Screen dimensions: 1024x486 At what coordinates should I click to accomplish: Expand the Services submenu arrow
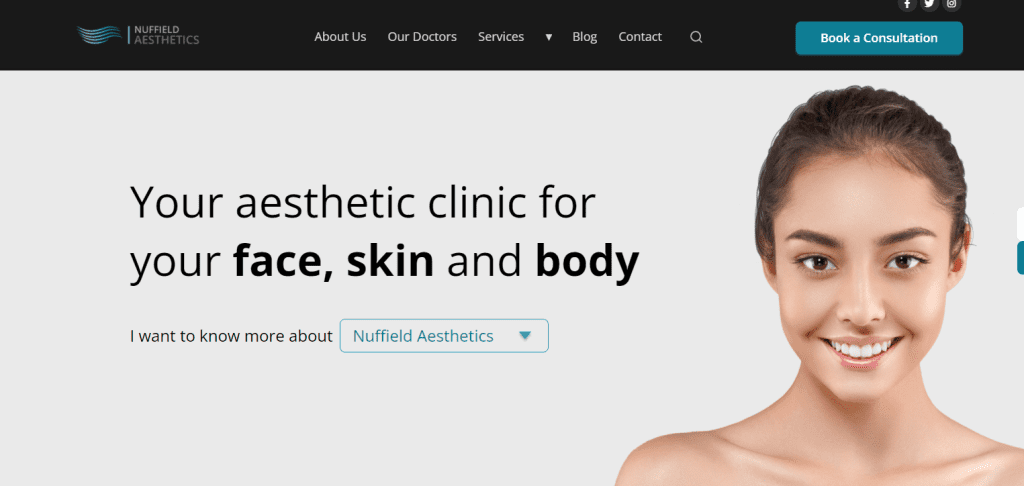coord(549,37)
